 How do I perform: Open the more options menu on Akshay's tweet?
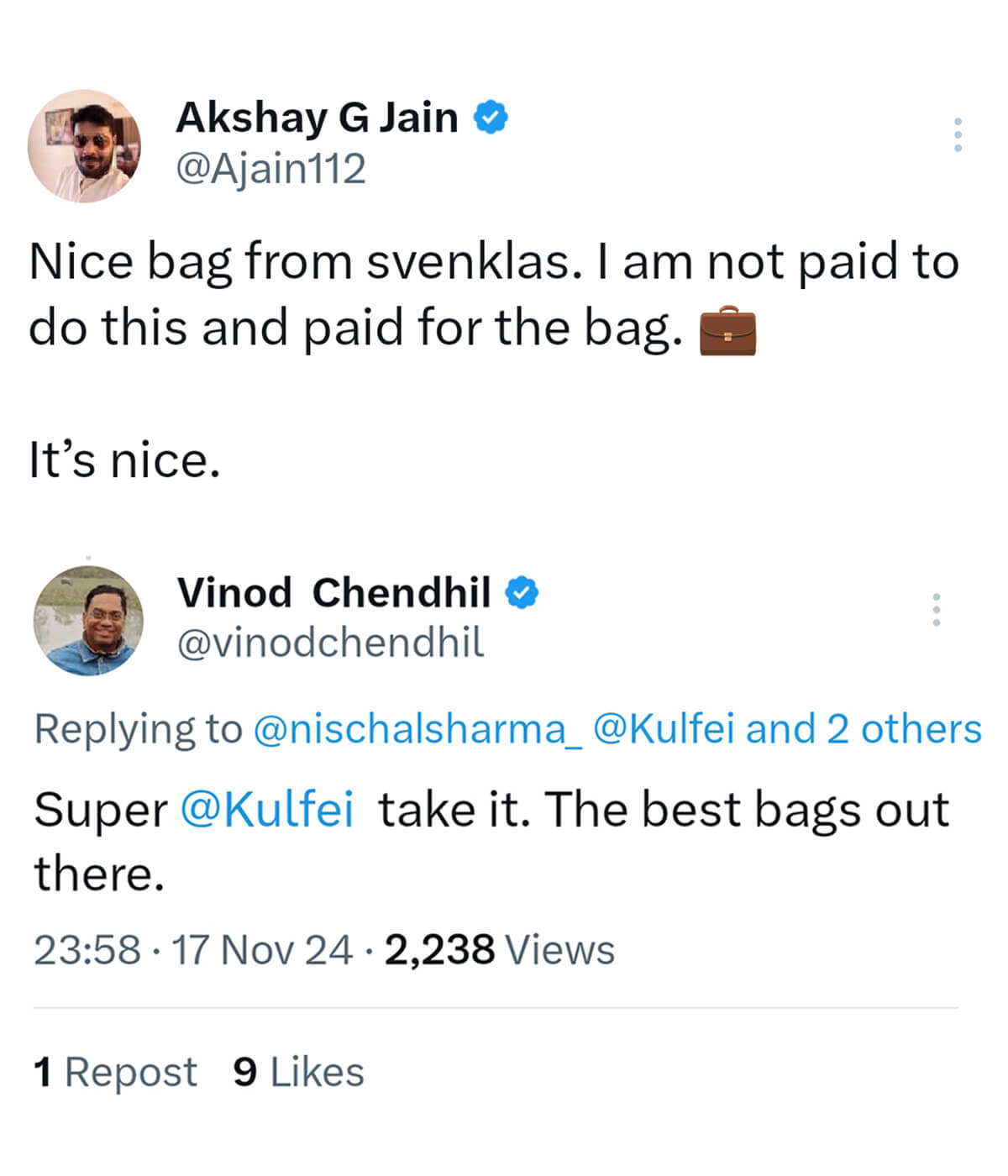pos(957,135)
